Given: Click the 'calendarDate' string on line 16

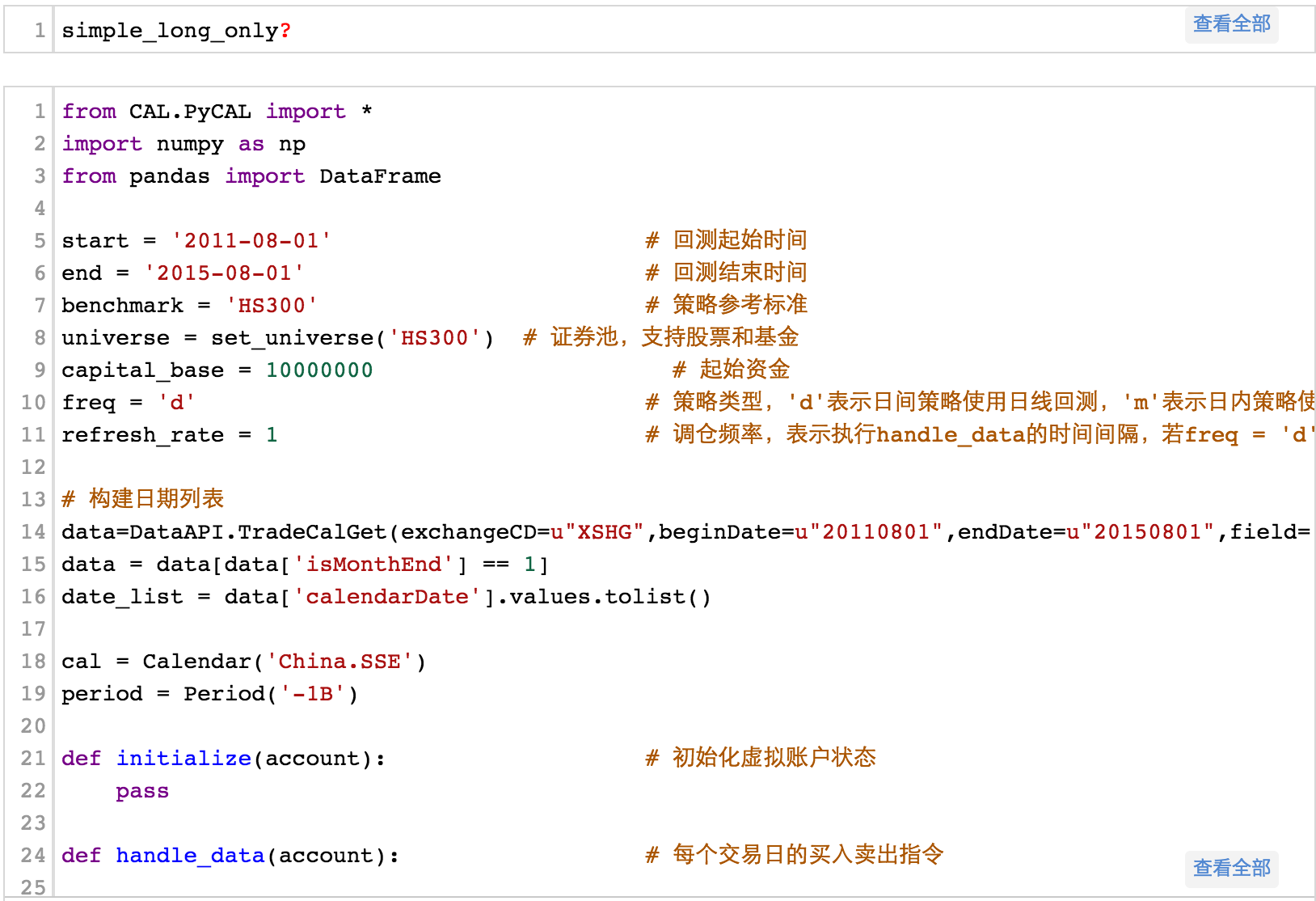Looking at the screenshot, I should pos(386,597).
